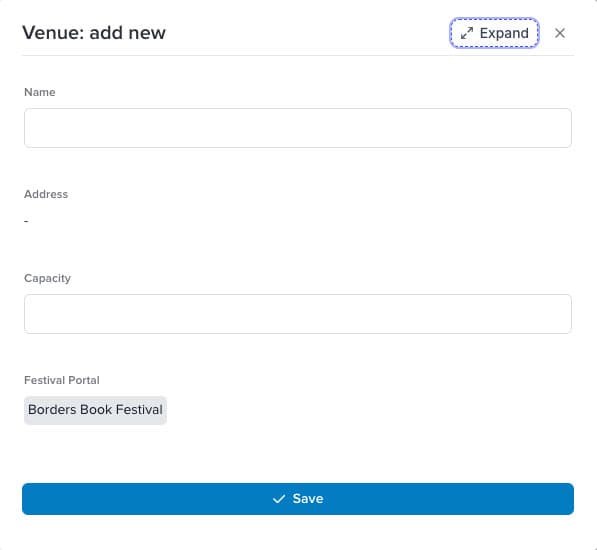Image resolution: width=597 pixels, height=550 pixels.
Task: Click the Name field label
Action: [40, 92]
